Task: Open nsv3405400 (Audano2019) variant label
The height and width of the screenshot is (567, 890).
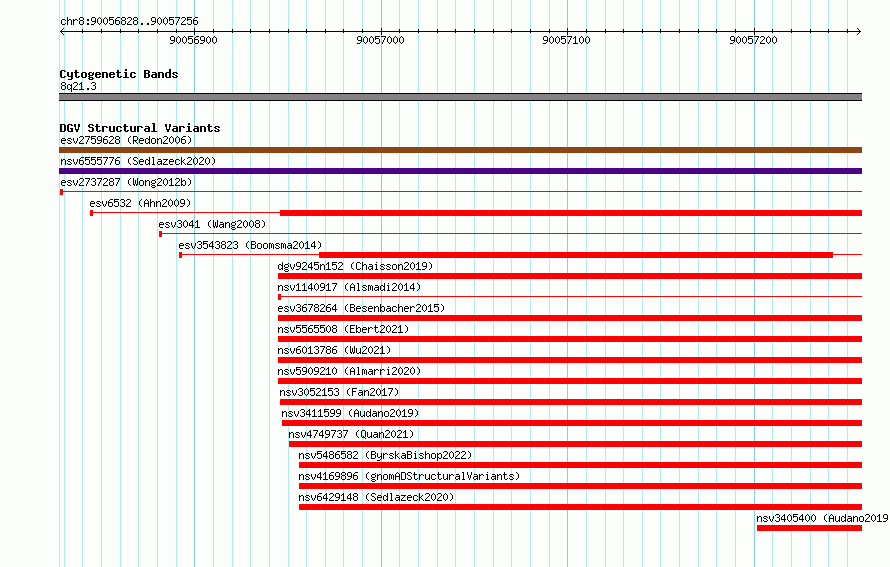Action: [822, 518]
